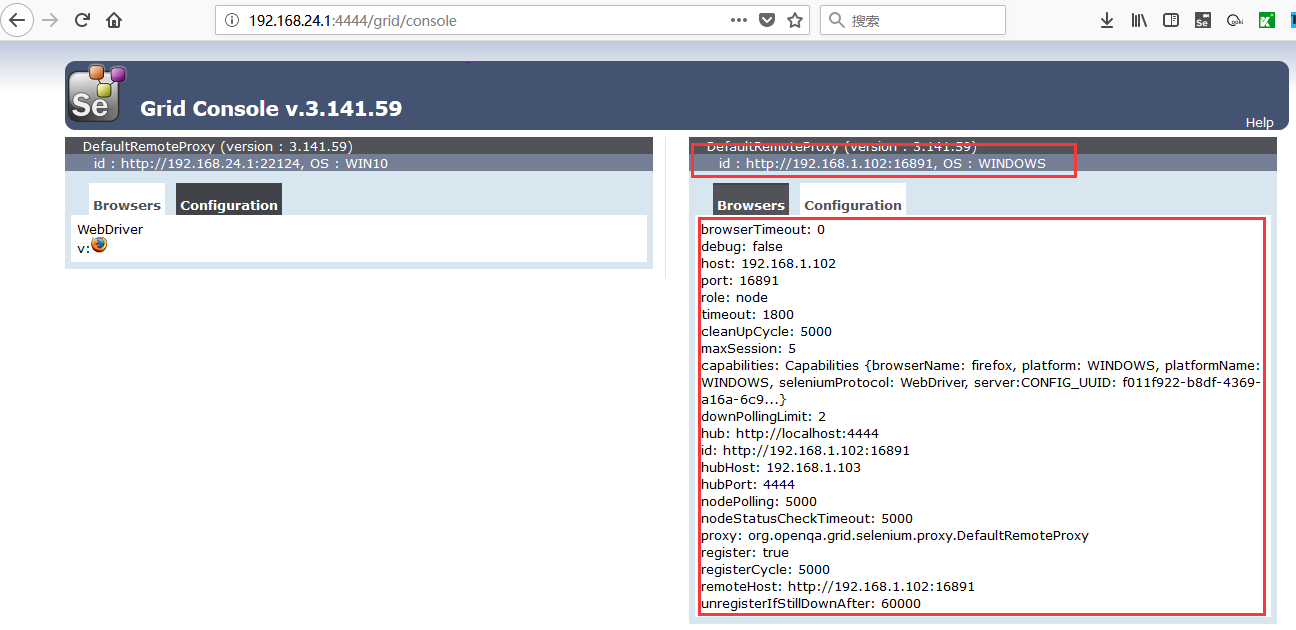Click the search magnifier icon

click(837, 20)
